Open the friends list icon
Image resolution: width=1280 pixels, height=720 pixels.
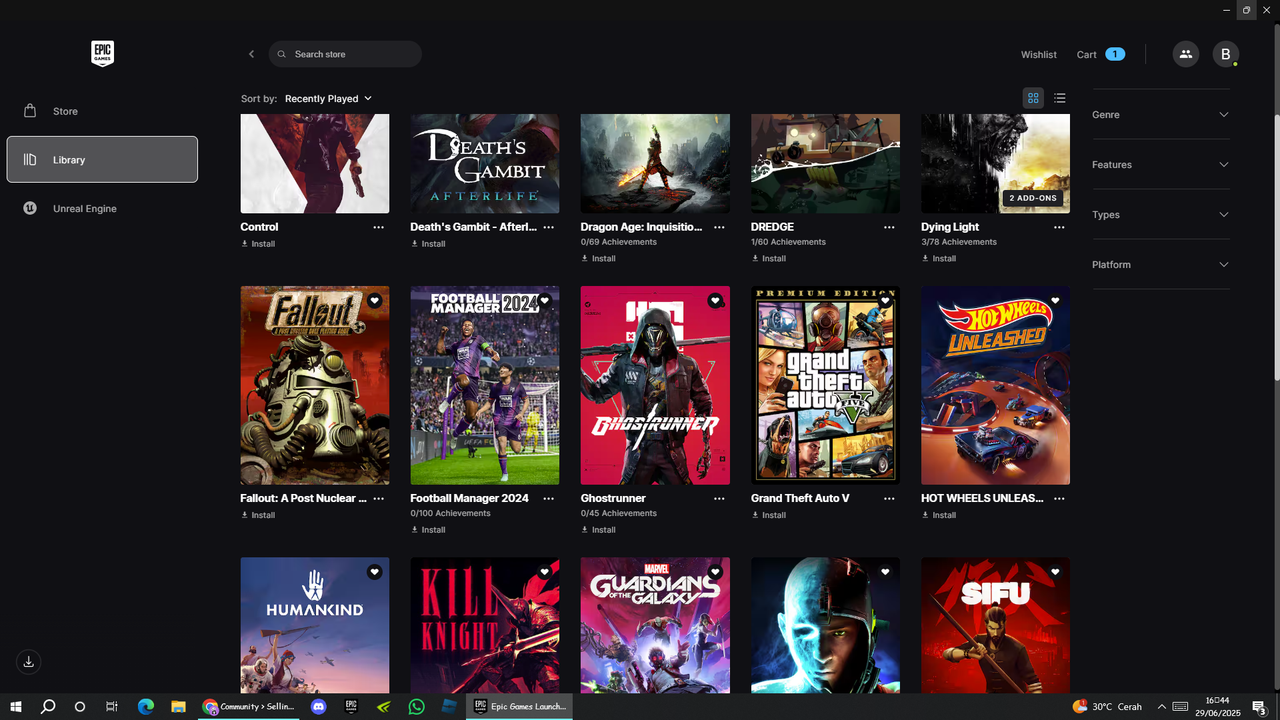[1185, 54]
